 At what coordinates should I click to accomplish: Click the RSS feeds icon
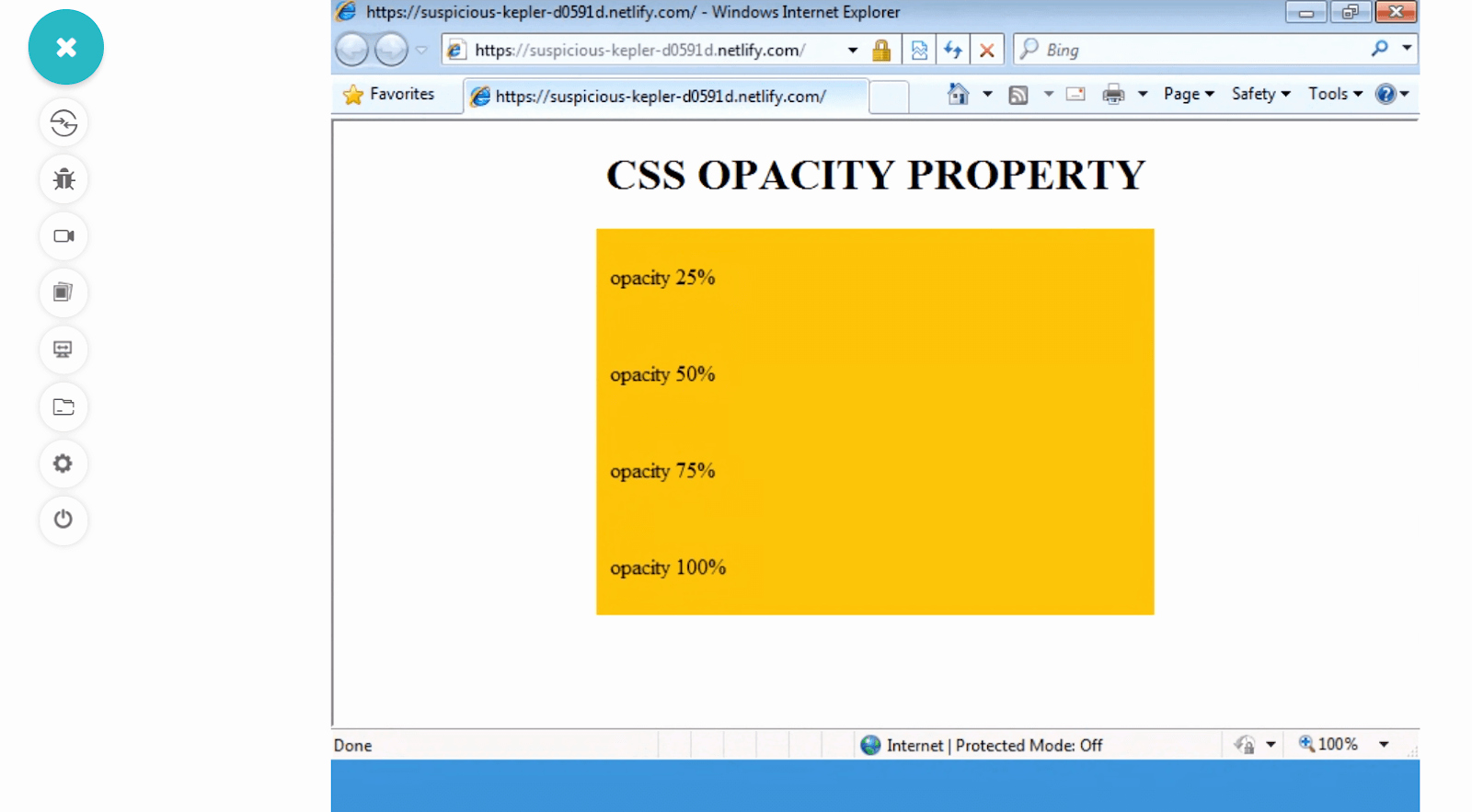tap(1018, 95)
